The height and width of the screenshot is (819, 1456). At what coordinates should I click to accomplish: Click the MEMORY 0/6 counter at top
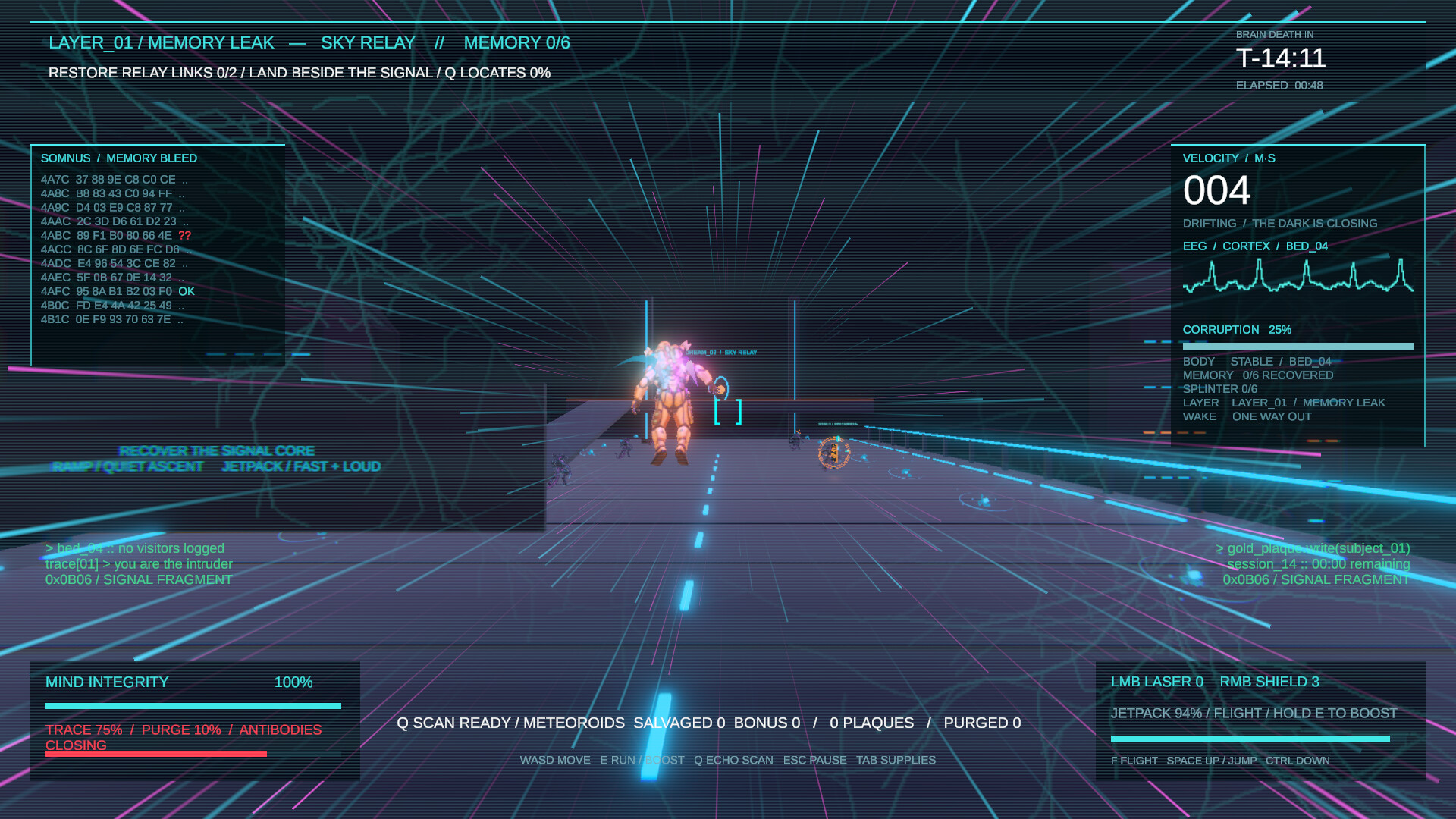516,43
